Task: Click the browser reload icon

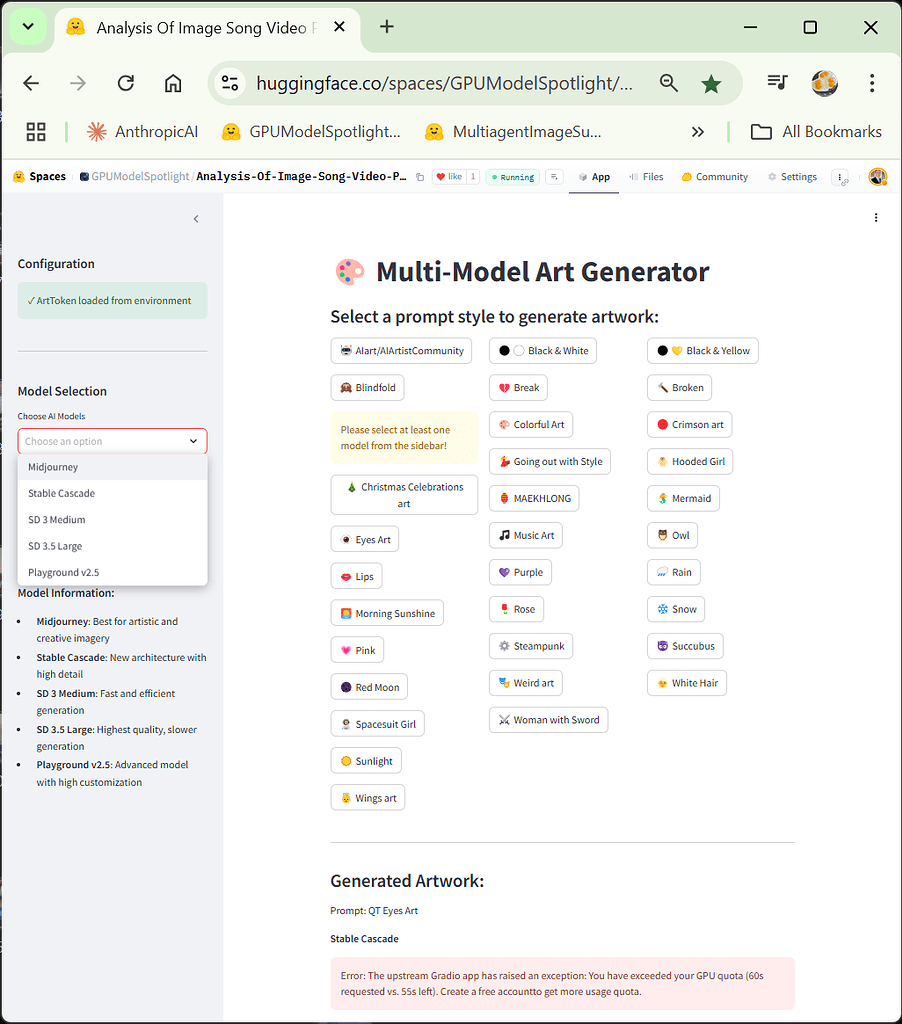Action: coord(125,84)
